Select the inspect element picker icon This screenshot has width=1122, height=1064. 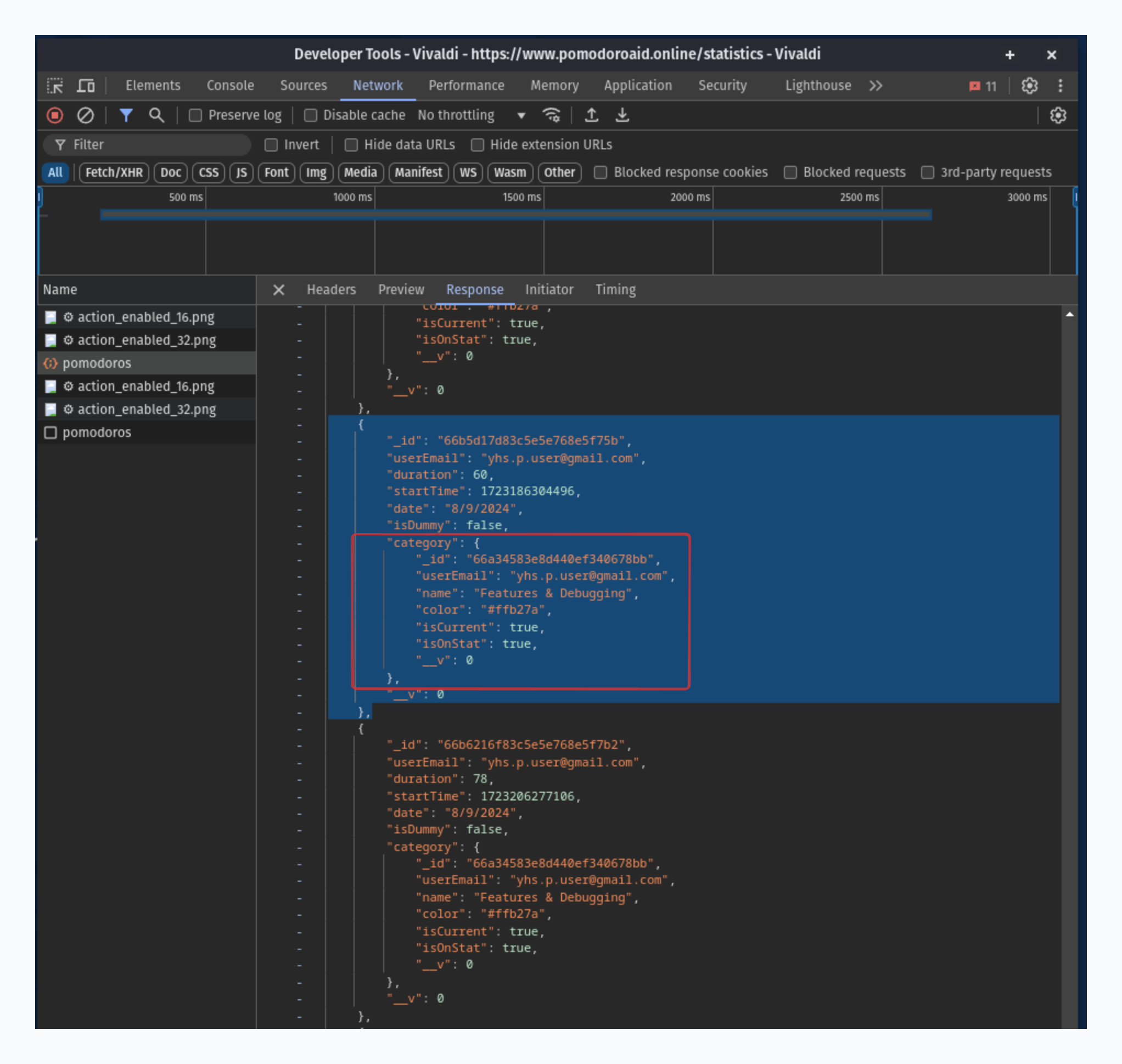pos(55,86)
